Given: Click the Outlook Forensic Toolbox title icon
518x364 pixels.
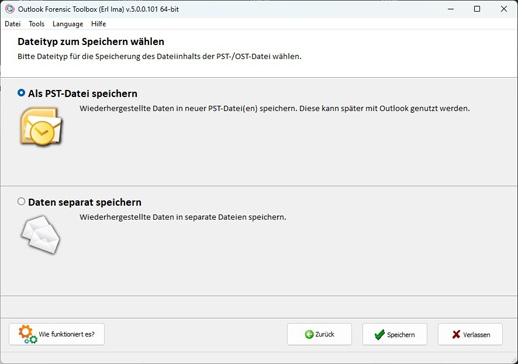Looking at the screenshot, I should coord(10,9).
